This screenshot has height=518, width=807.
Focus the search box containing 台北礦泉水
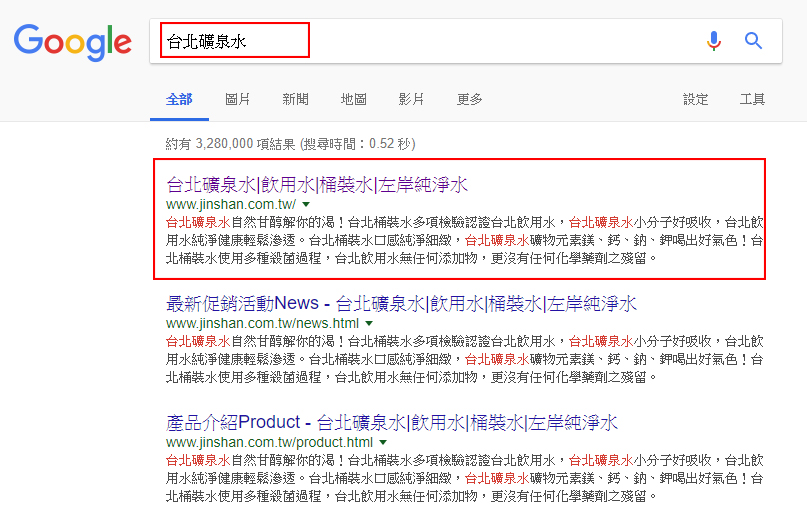coord(466,41)
